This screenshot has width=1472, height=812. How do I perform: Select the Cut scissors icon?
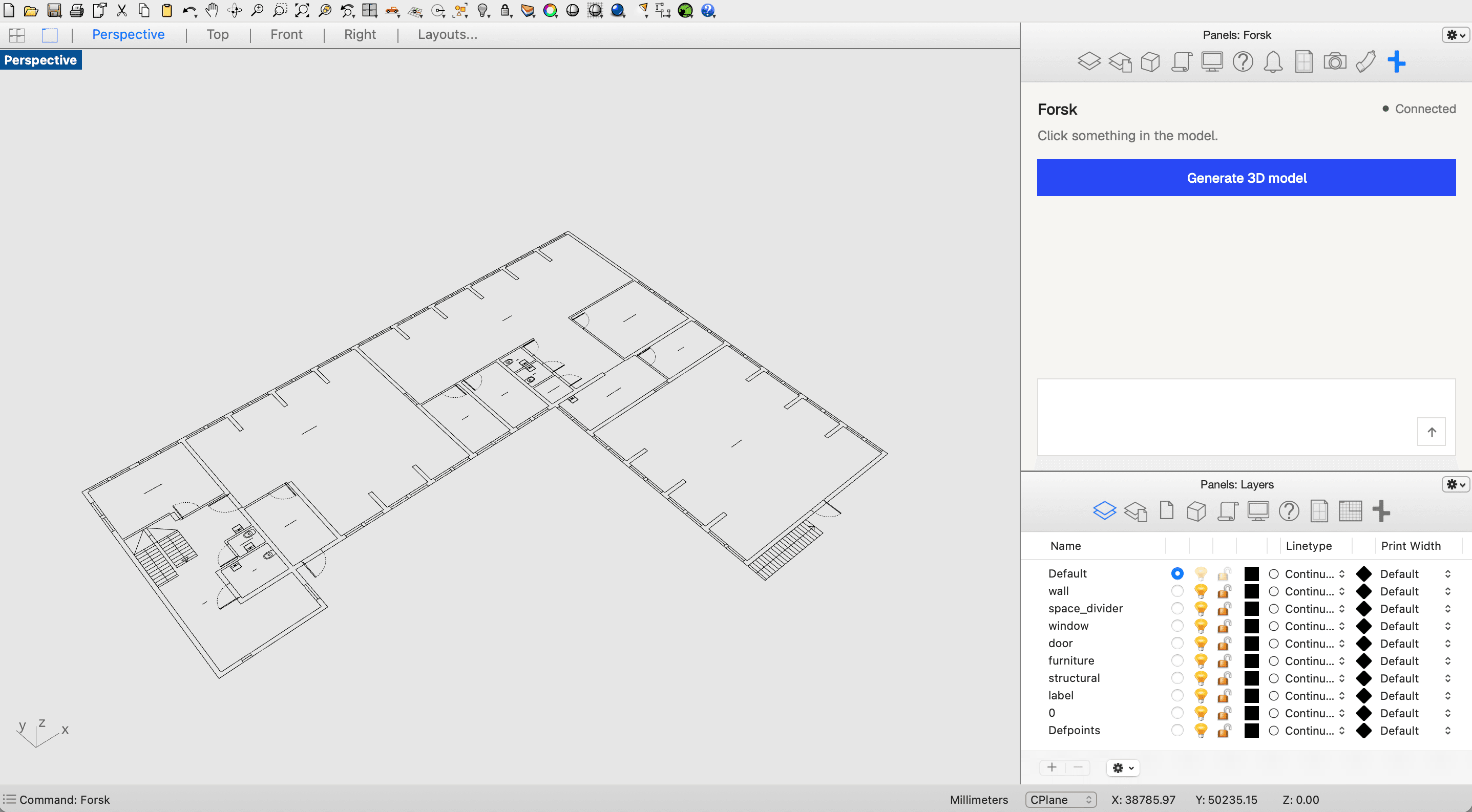122,10
